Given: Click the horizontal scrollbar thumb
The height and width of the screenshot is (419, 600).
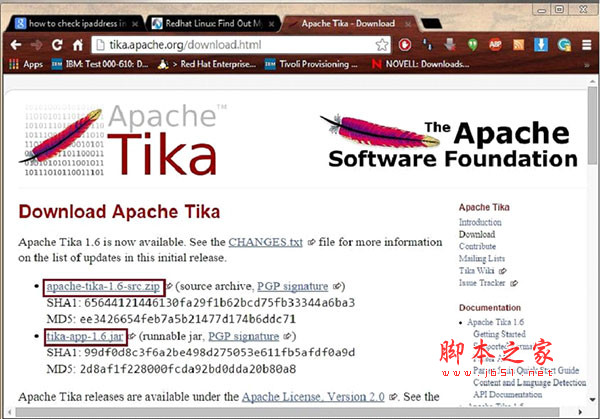Looking at the screenshot, I should tap(287, 412).
